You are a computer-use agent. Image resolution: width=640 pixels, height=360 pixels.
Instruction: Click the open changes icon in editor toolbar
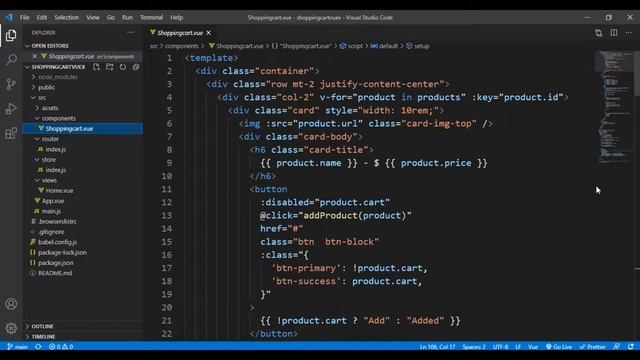tap(598, 33)
